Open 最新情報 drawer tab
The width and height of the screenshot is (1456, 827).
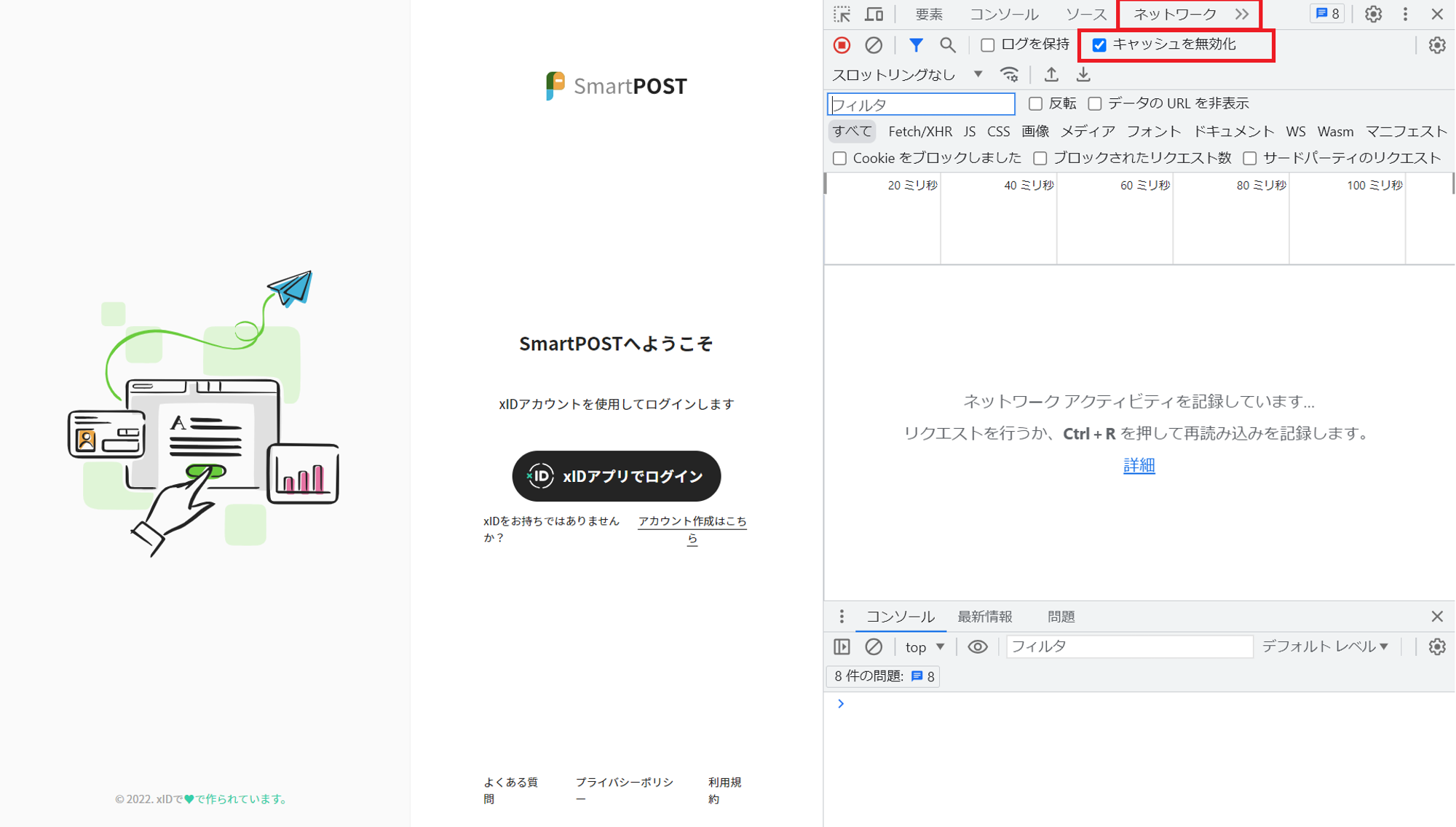pos(984,617)
